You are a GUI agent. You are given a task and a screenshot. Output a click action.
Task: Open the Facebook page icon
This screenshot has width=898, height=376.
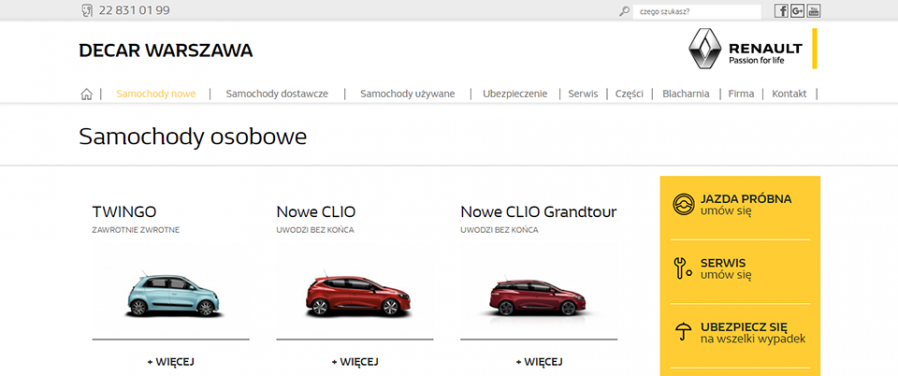tap(781, 11)
